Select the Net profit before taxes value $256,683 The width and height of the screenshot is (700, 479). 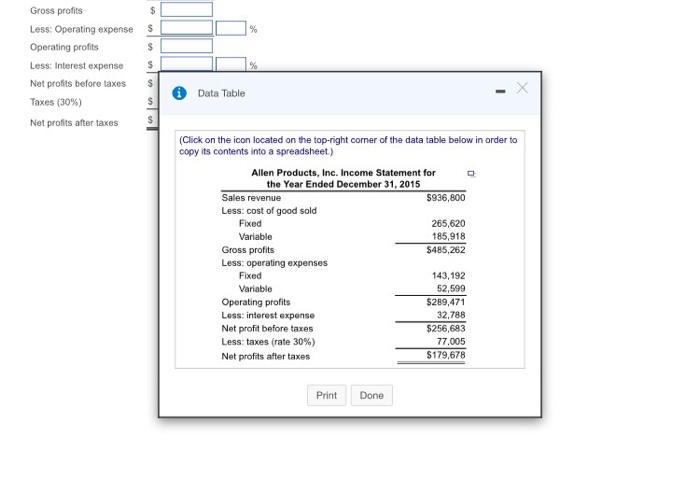coord(446,329)
